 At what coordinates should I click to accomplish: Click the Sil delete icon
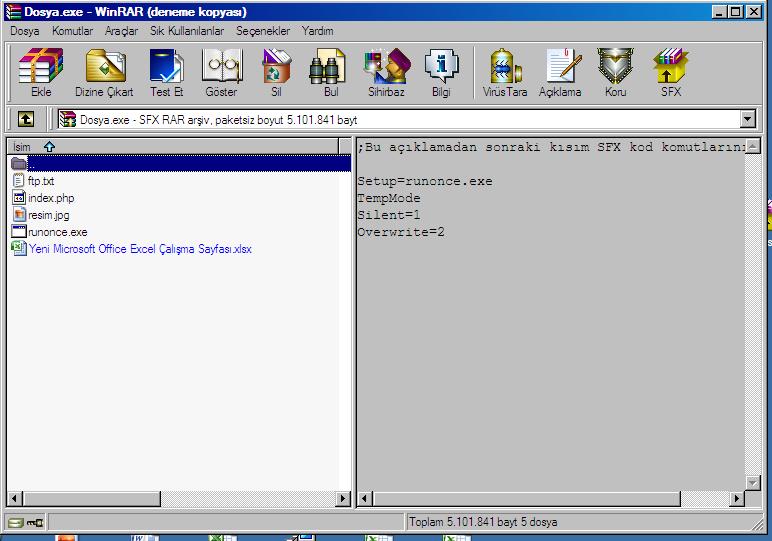click(x=276, y=72)
